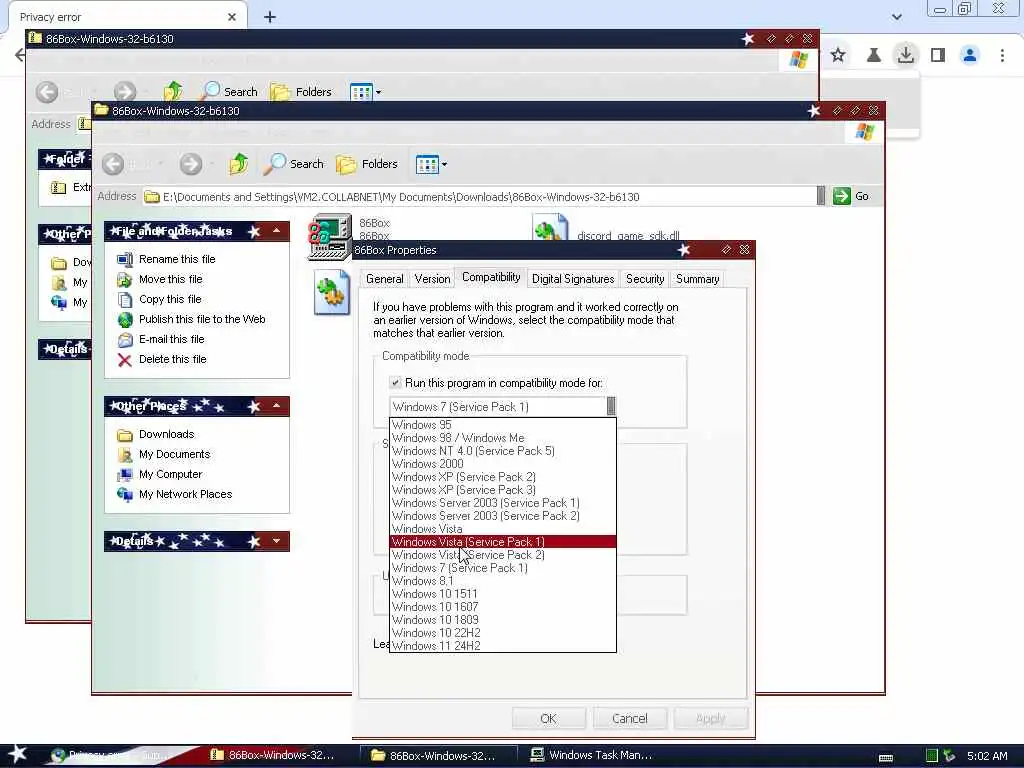Click OK in 86Box Properties
1024x768 pixels.
549,718
